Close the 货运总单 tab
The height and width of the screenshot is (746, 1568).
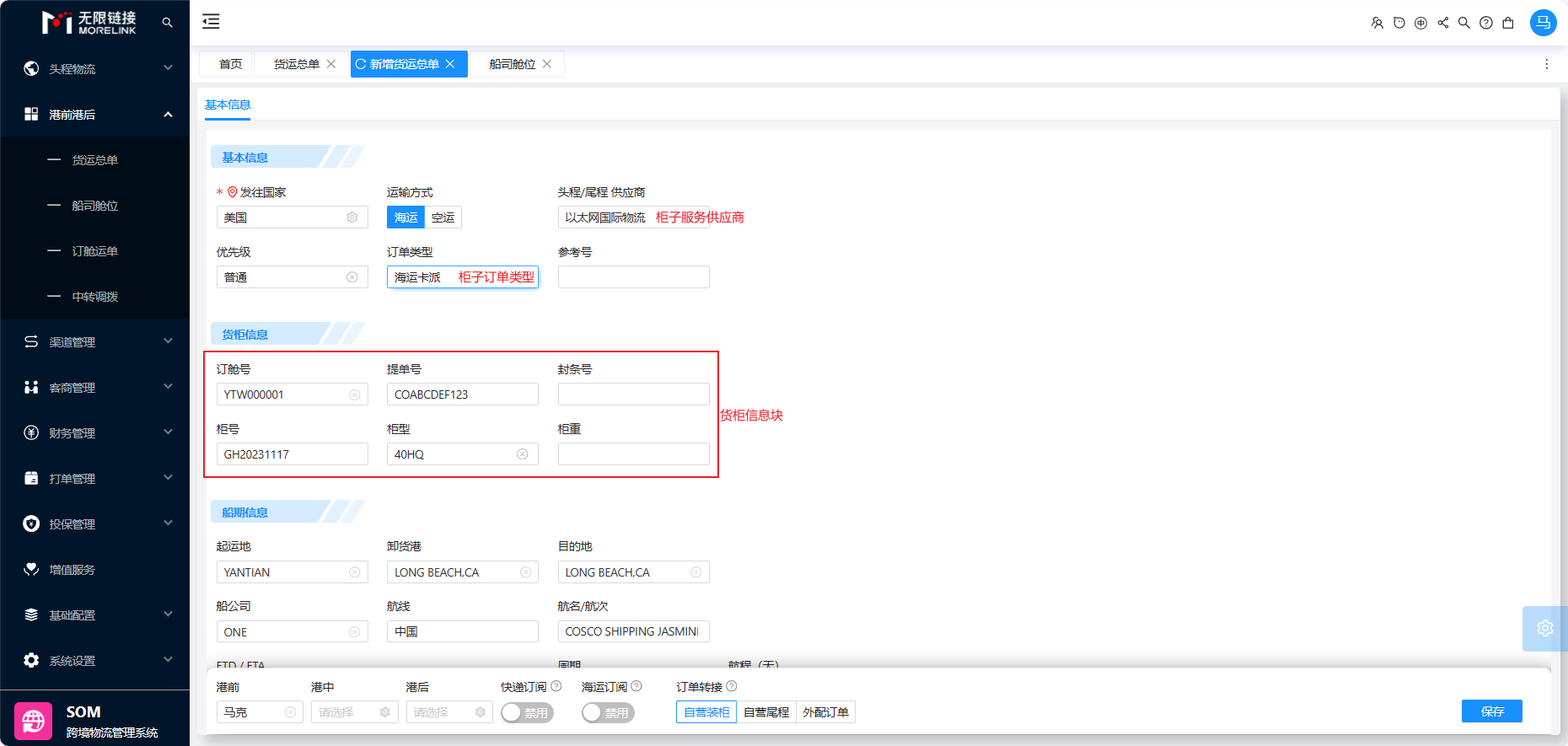click(x=331, y=64)
